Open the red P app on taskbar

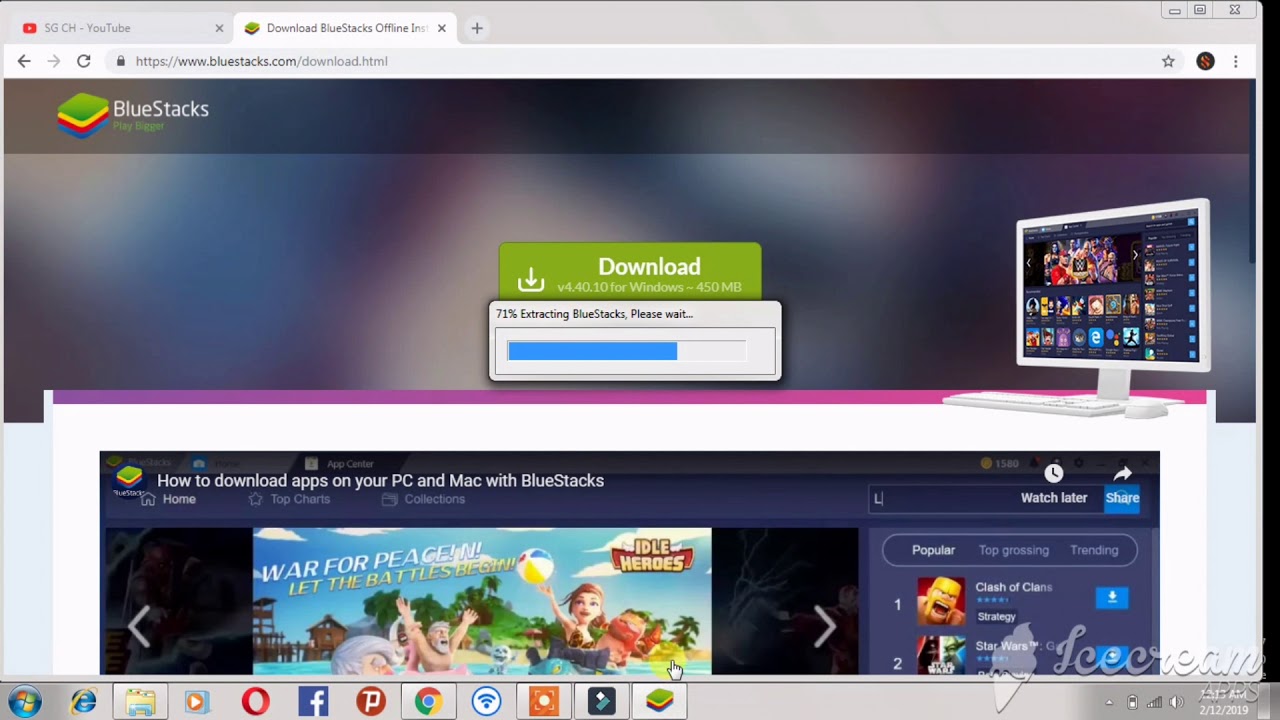[370, 702]
